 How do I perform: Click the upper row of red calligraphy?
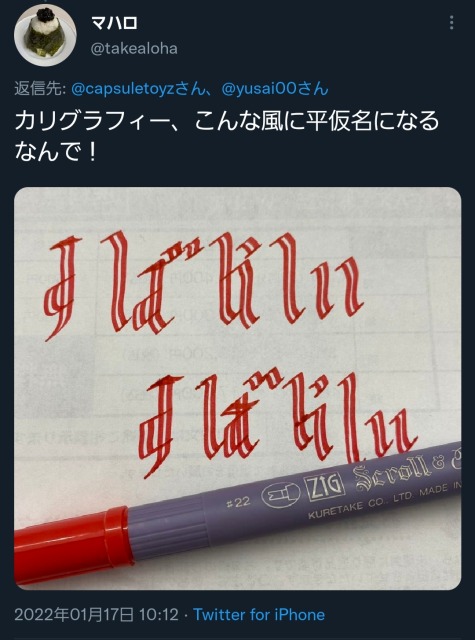tap(203, 284)
